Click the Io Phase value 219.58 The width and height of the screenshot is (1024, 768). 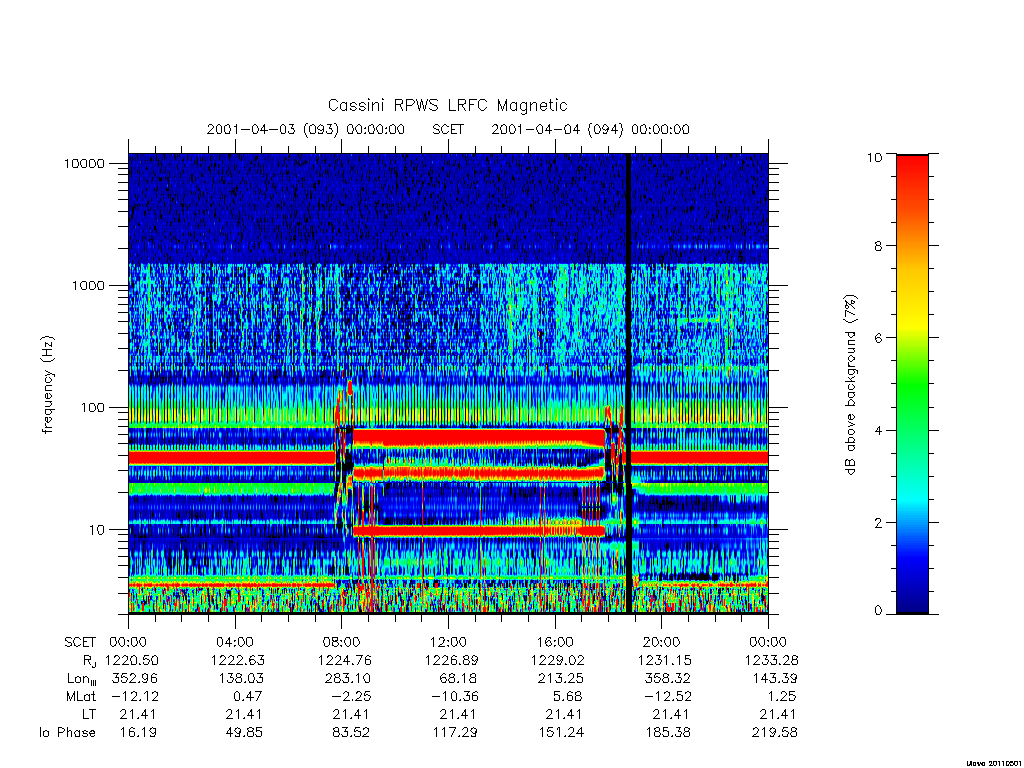pyautogui.click(x=775, y=732)
